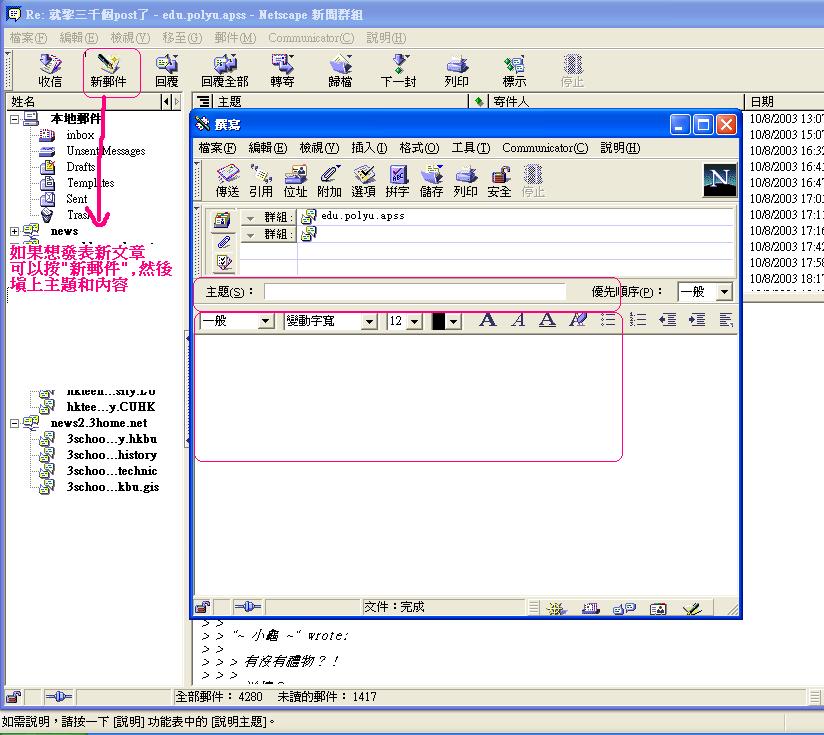Click the edu.polyu.apss newsgroup address field
The image size is (824, 735).
click(516, 216)
